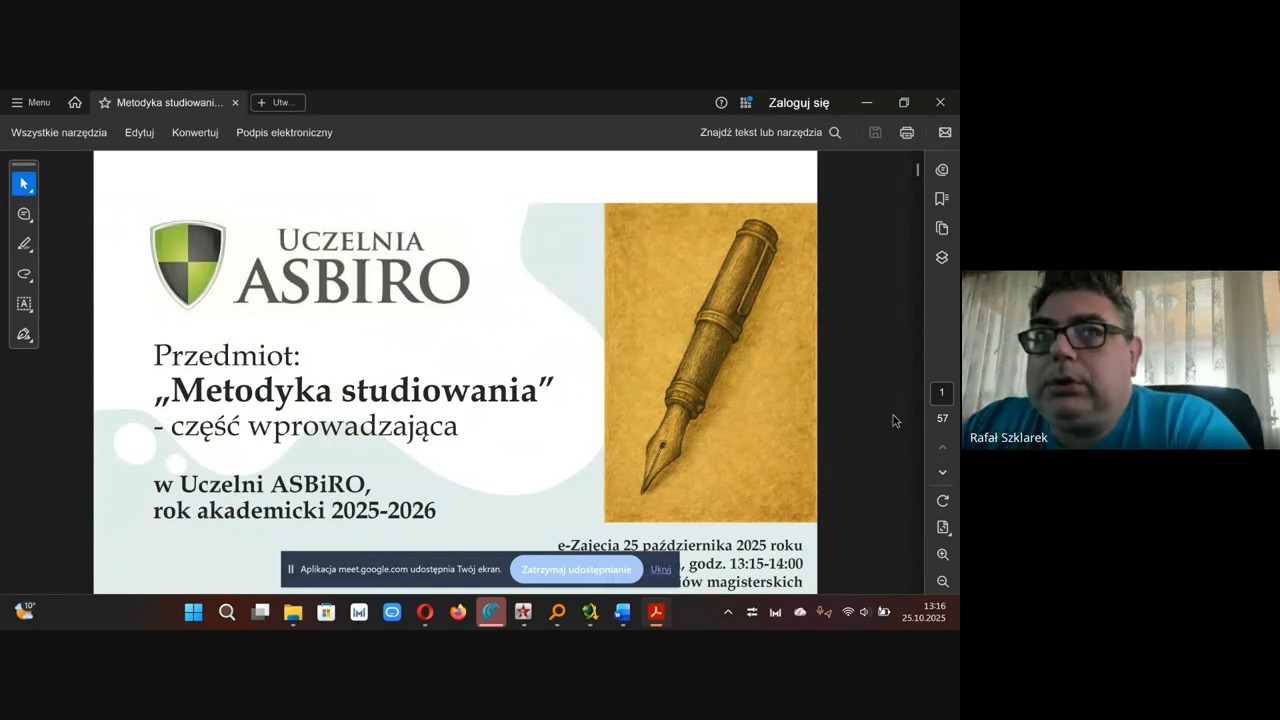Screen dimensions: 1280x720
Task: Open the Menu hamburger
Action: (x=30, y=103)
